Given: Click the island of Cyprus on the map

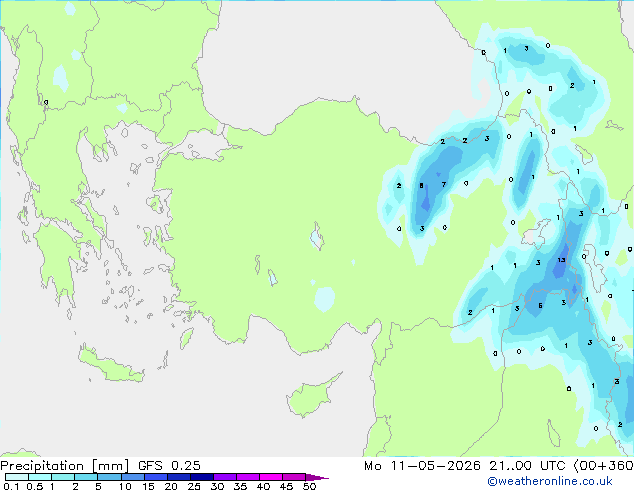Looking at the screenshot, I should (x=311, y=397).
